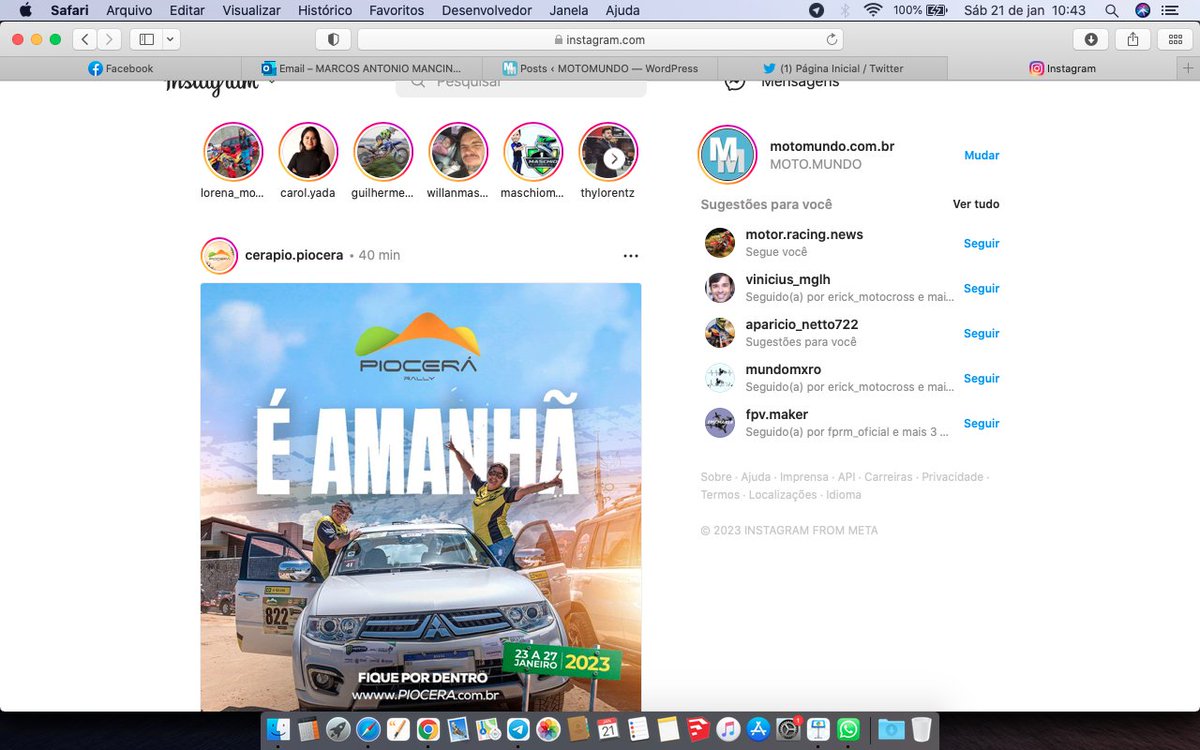This screenshot has width=1200, height=750.
Task: Open carol.yada story bubble
Action: click(308, 152)
